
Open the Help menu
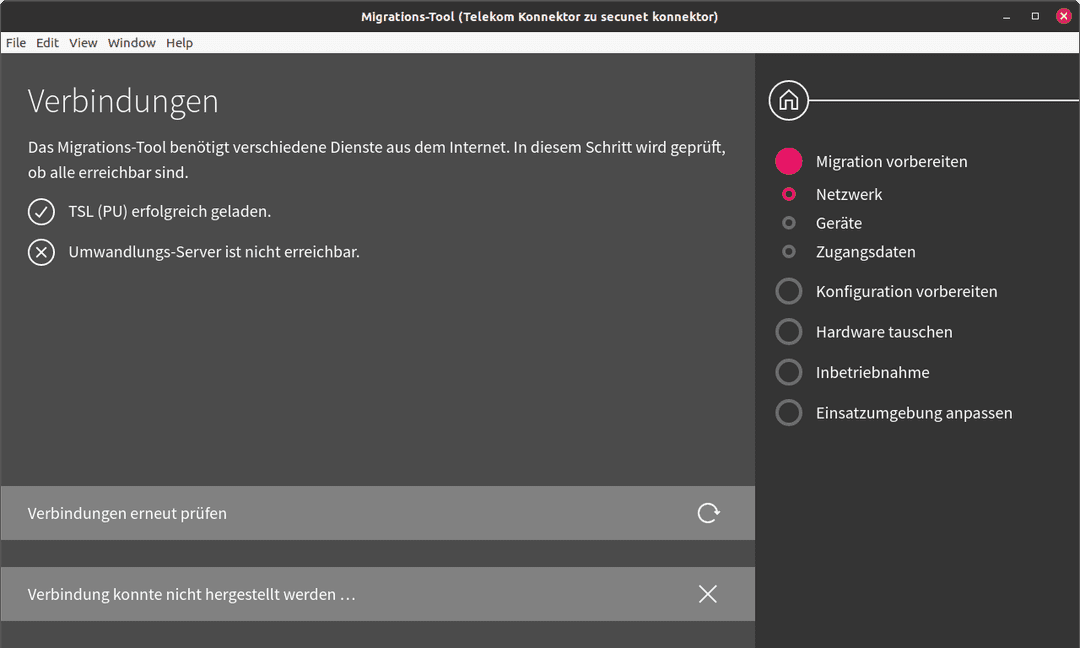(179, 43)
